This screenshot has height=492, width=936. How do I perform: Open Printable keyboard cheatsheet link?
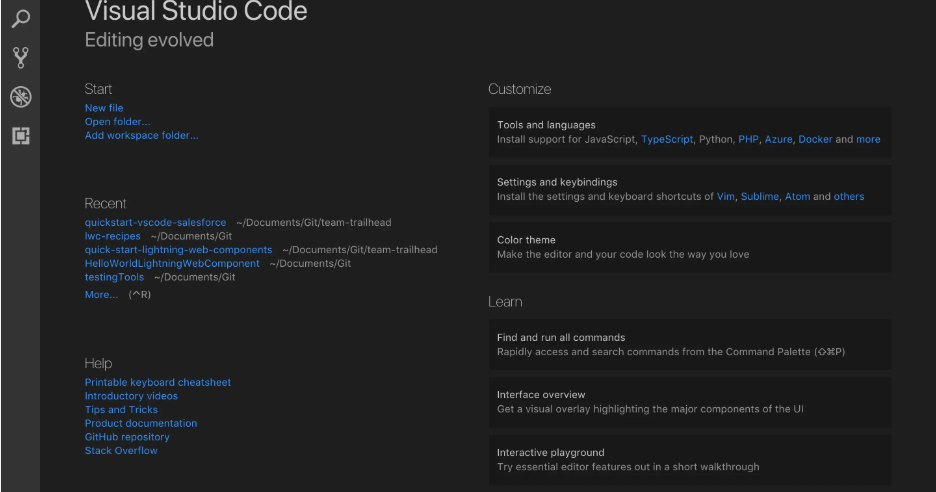pos(158,382)
